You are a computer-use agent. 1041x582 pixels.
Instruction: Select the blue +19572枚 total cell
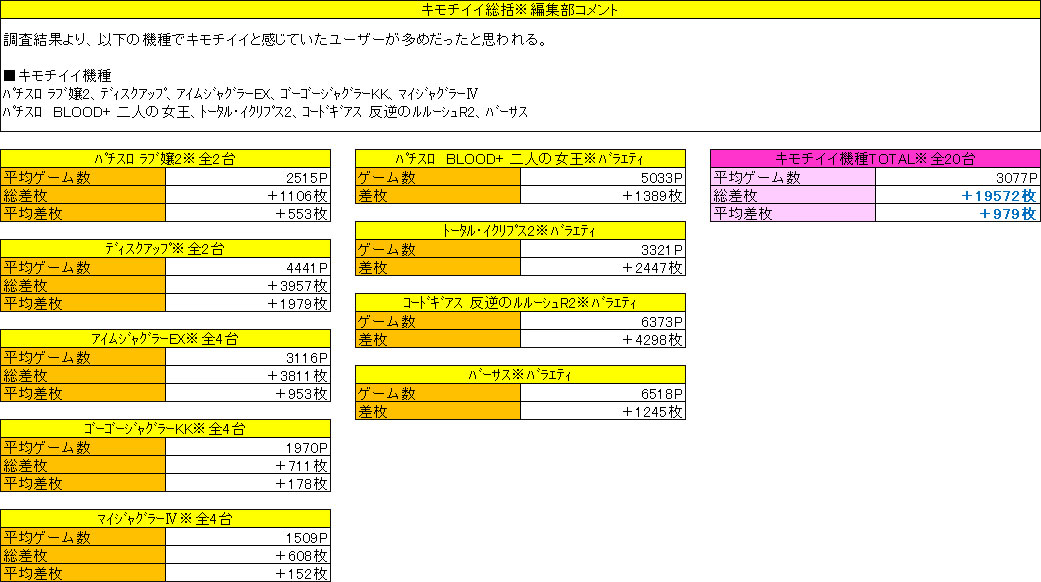point(958,195)
